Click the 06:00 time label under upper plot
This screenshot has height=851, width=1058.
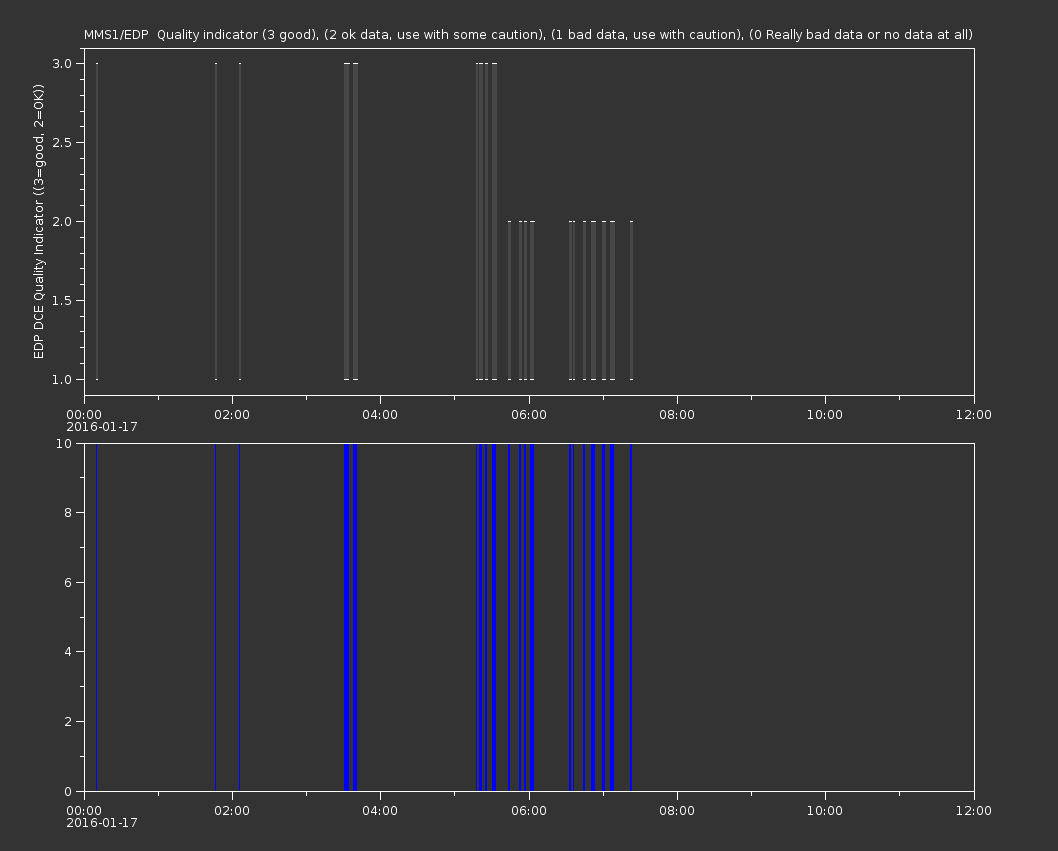[529, 414]
